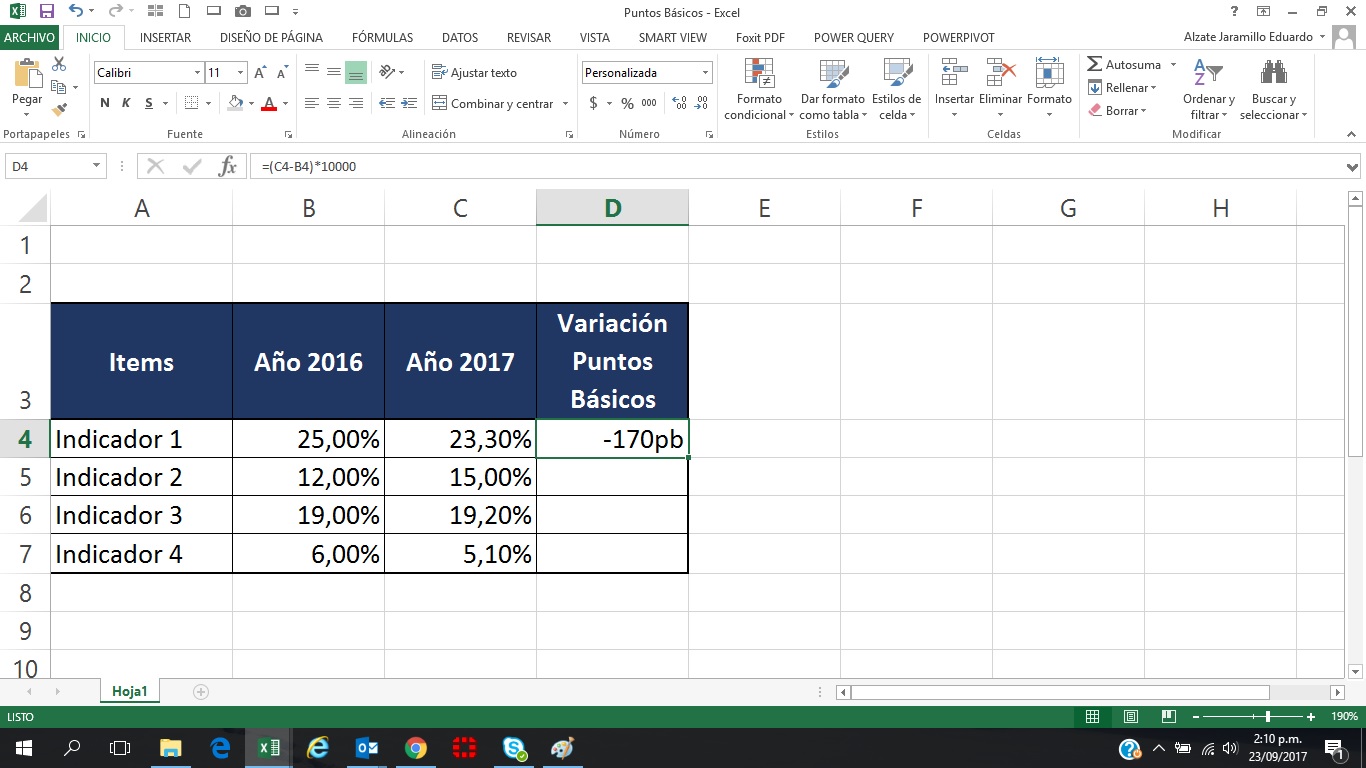Open the DATOS ribbon tab

(x=459, y=37)
